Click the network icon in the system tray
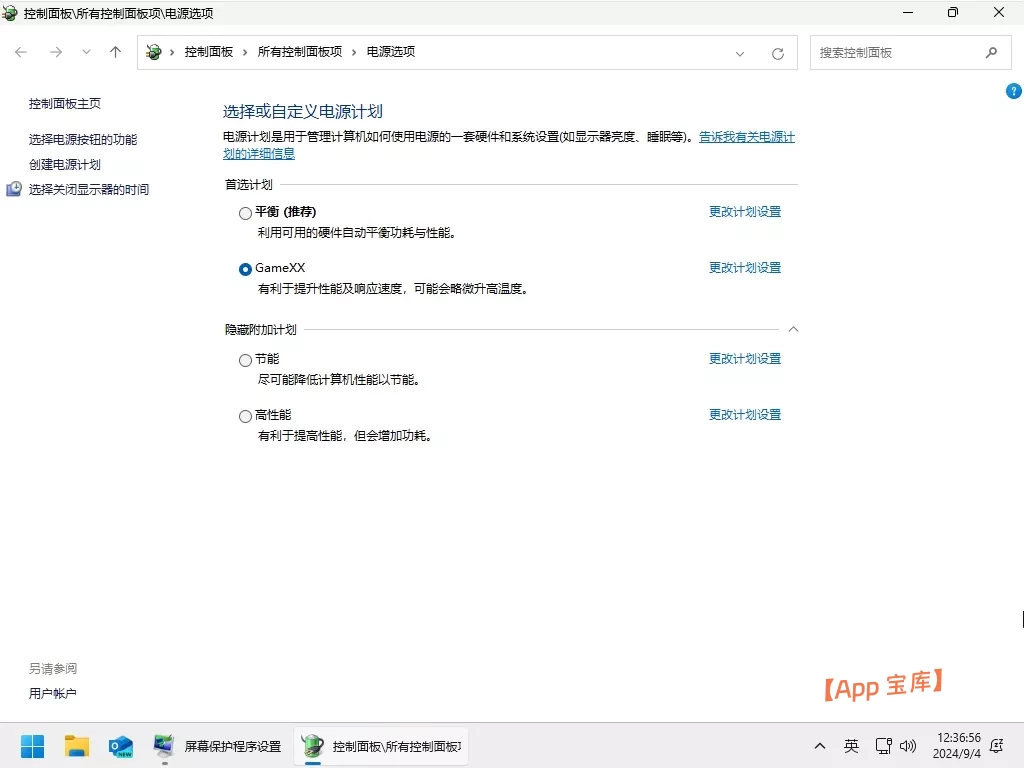1024x768 pixels. point(883,746)
